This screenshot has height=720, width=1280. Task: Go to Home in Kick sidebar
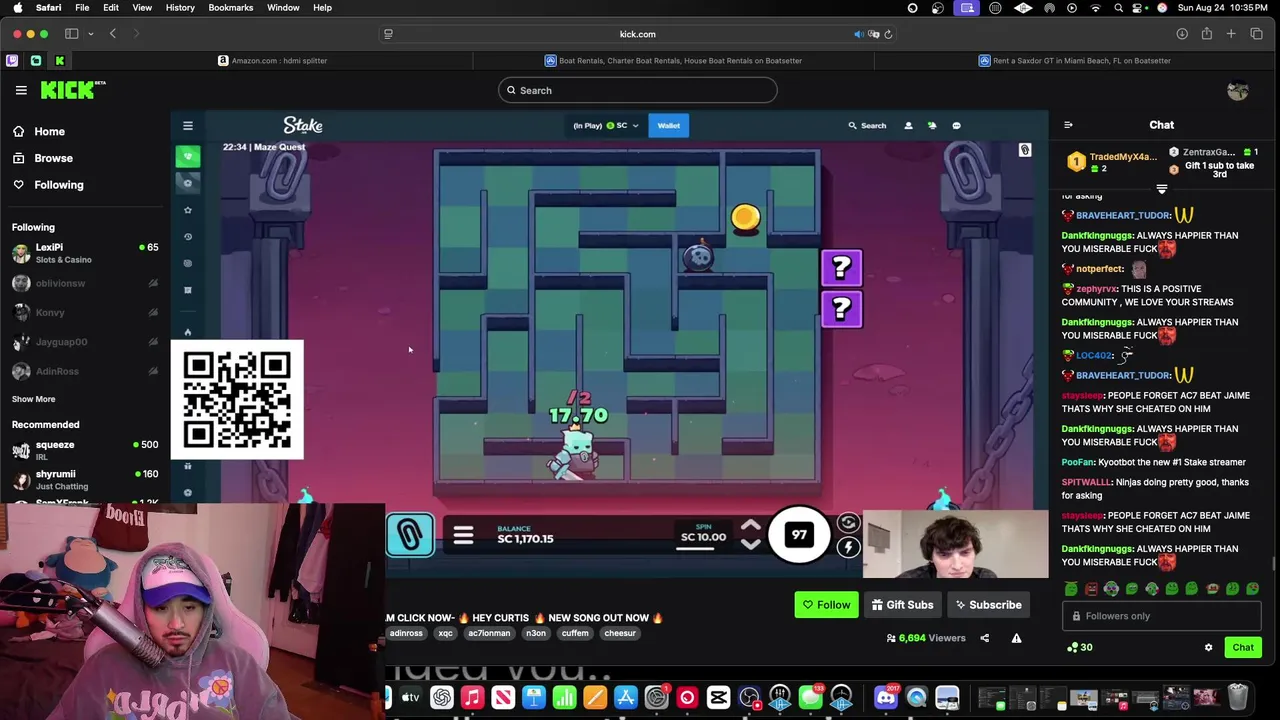39,132
